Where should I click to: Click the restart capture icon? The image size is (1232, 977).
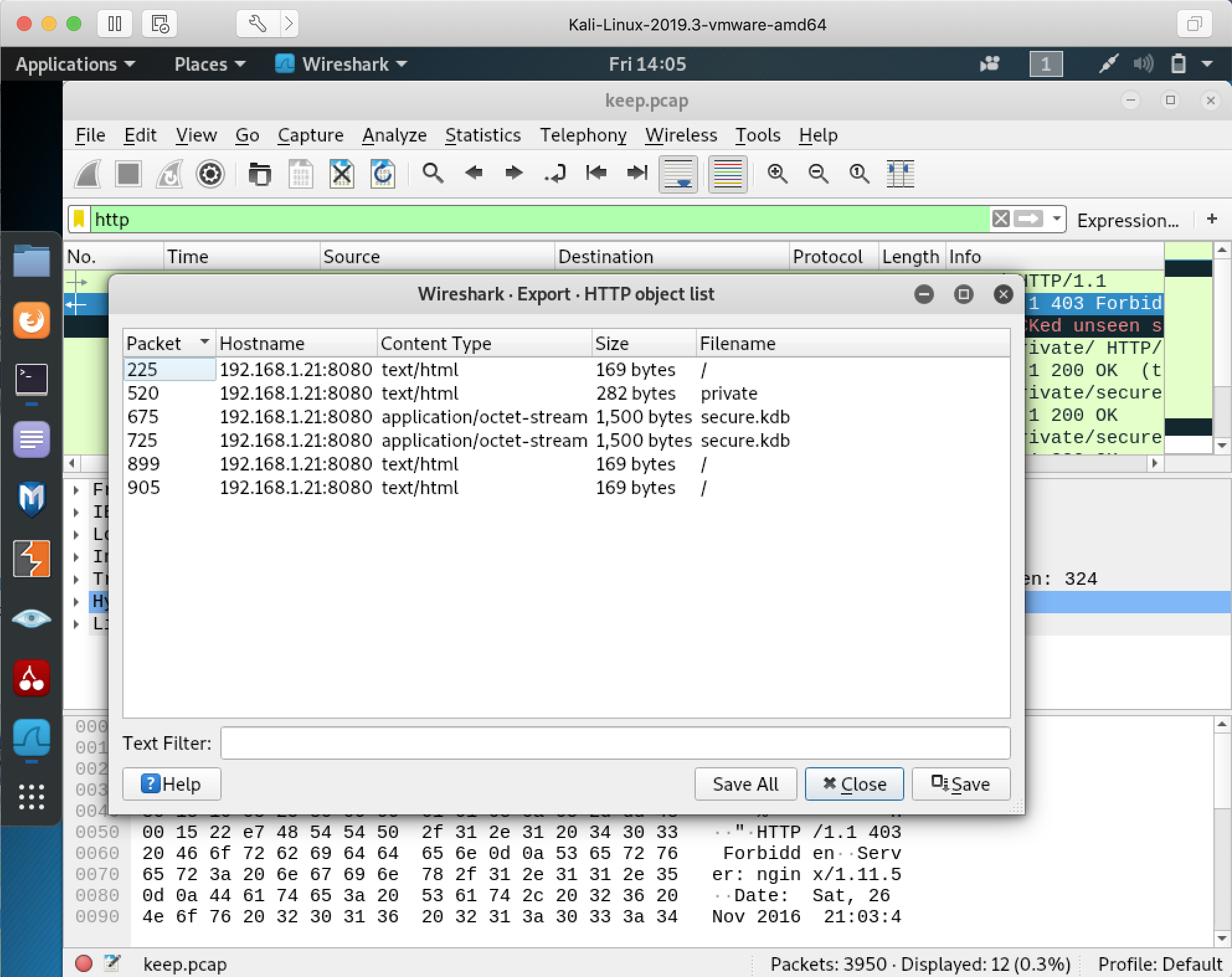pos(169,174)
